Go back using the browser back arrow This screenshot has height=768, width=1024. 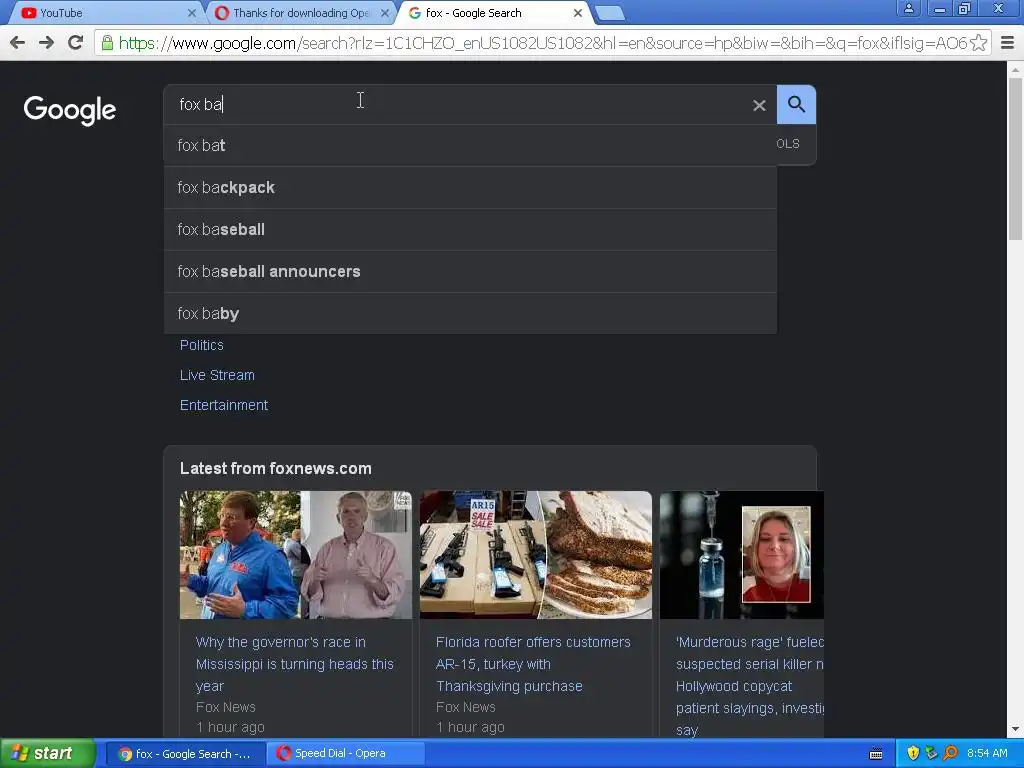[18, 43]
